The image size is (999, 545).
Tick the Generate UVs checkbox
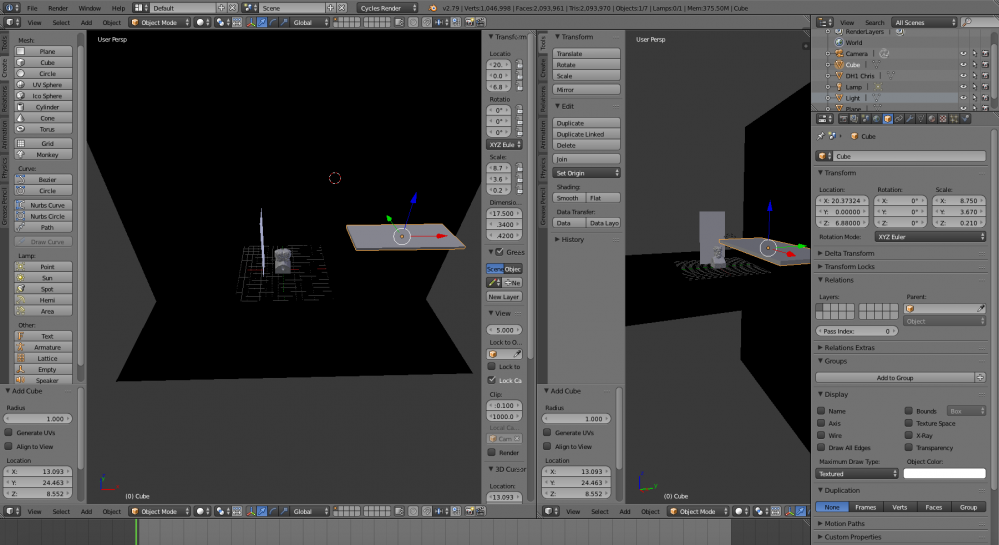pos(9,432)
